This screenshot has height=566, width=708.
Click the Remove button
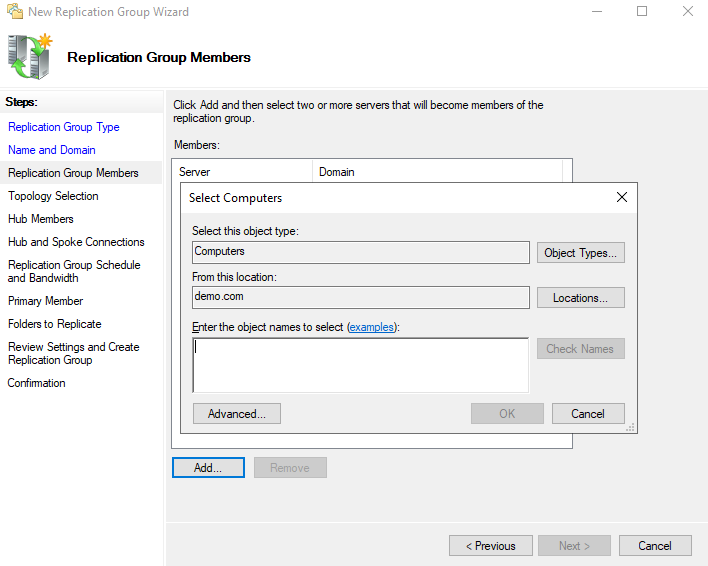[x=290, y=468]
